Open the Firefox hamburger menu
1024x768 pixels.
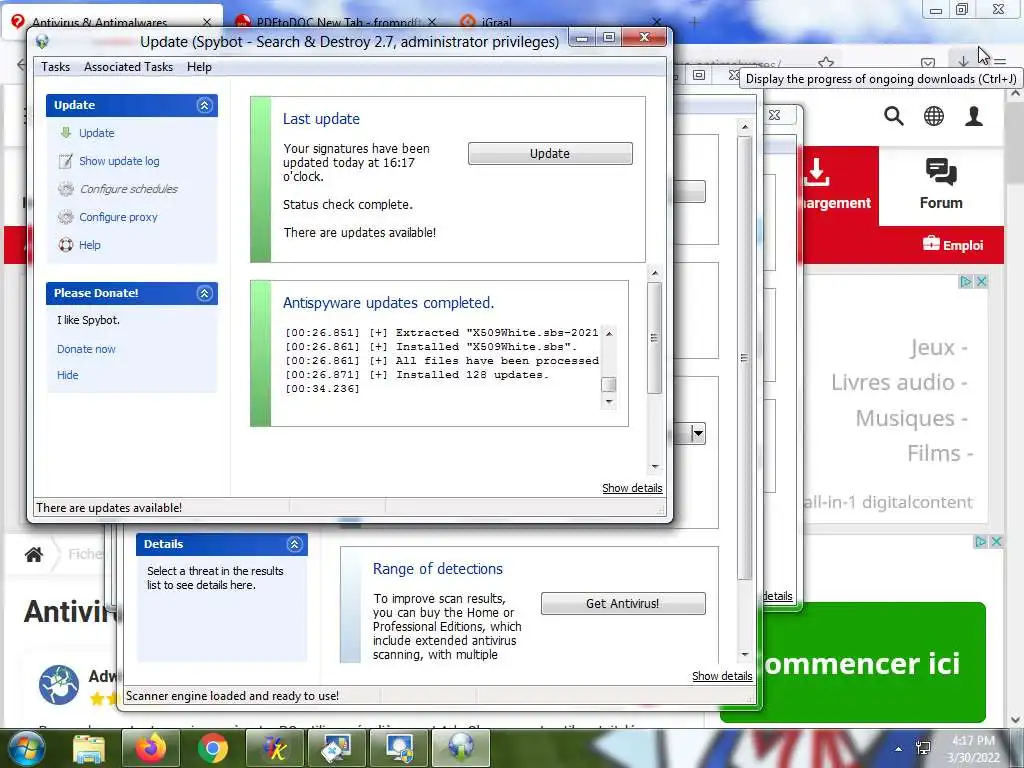click(1000, 61)
